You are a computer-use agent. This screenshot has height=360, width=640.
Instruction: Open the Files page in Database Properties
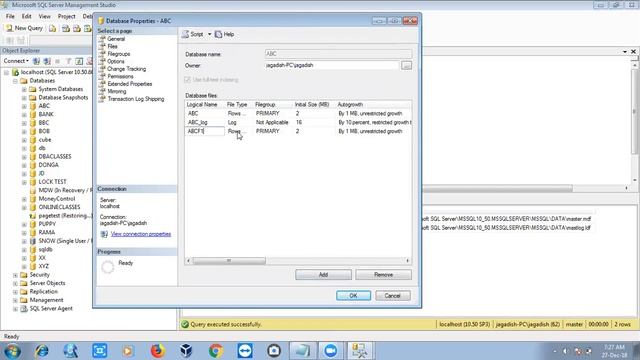(x=112, y=46)
